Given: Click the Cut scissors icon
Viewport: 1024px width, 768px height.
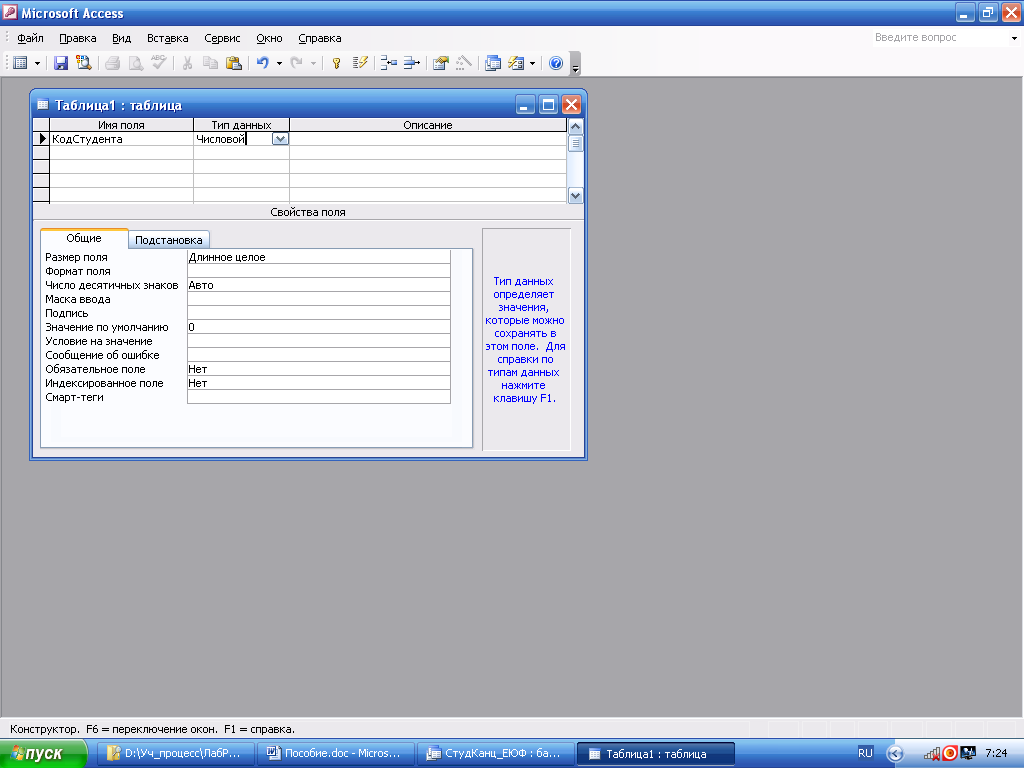Looking at the screenshot, I should (x=187, y=63).
